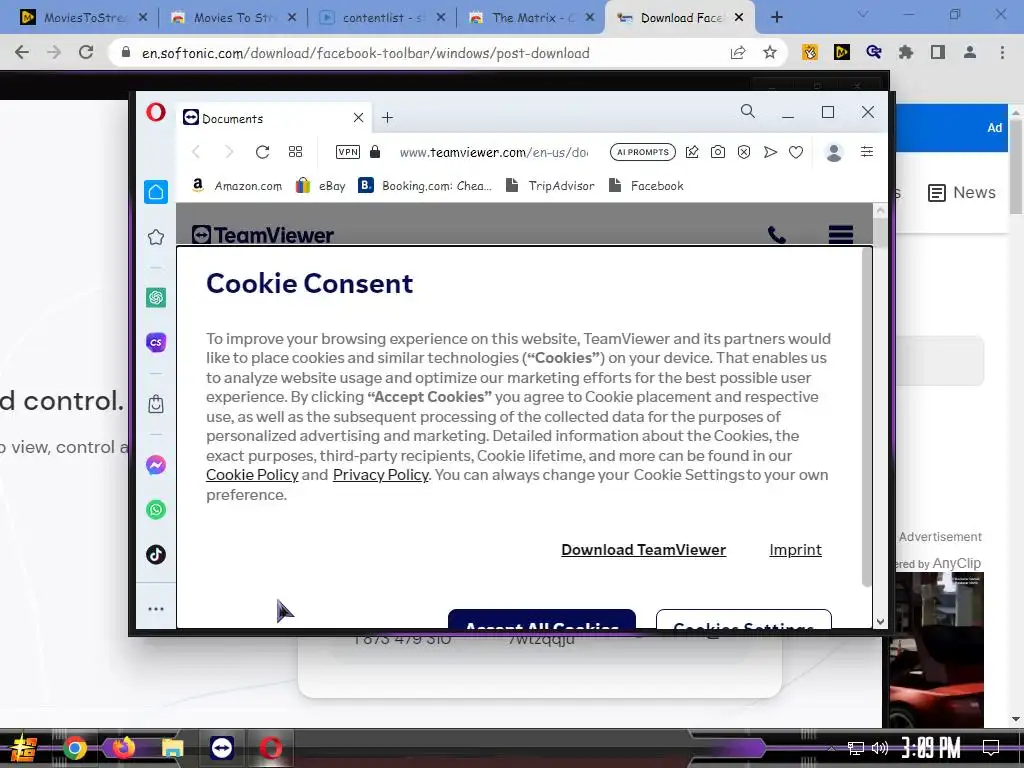Screen dimensions: 1024x768
Task: Close the Download Facebook Chrome tab
Action: point(739,18)
